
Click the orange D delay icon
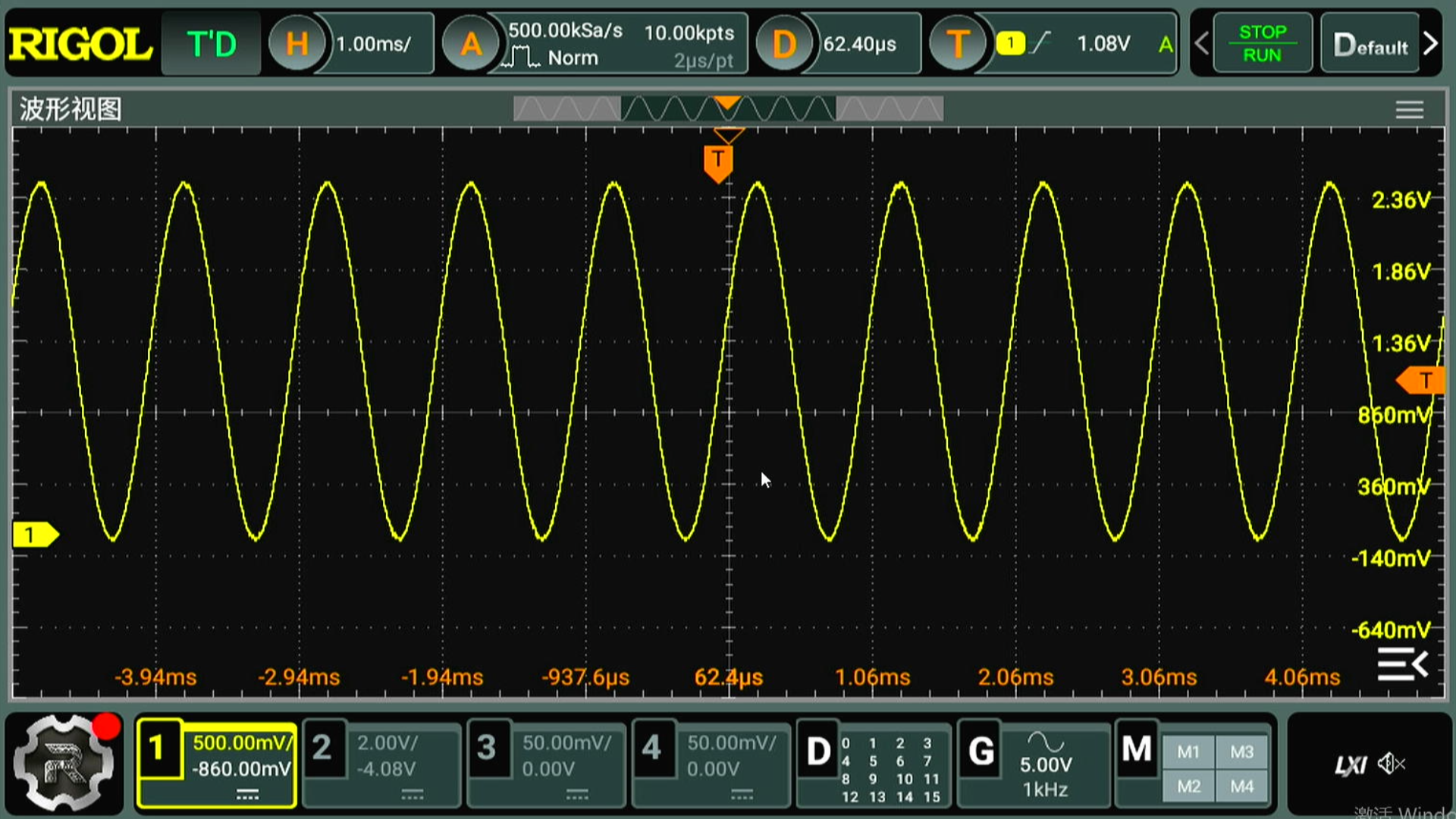(x=783, y=44)
